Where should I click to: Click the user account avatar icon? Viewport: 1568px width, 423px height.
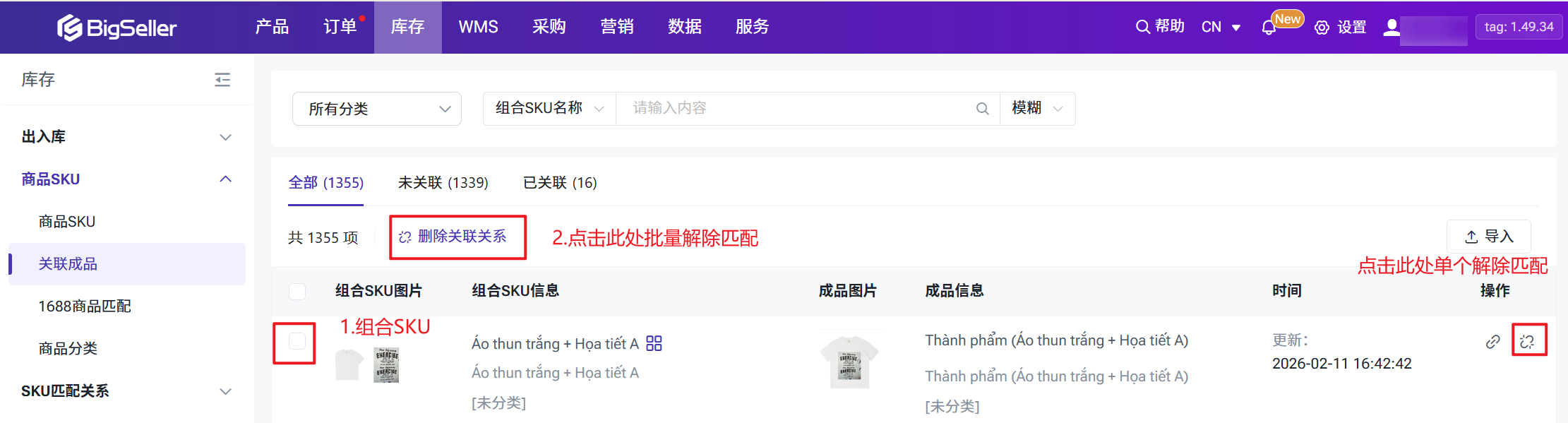[1391, 28]
